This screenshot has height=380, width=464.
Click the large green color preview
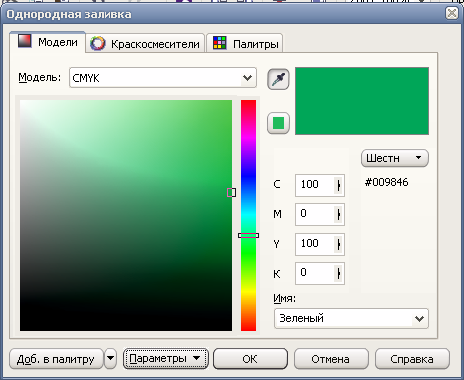coord(362,101)
